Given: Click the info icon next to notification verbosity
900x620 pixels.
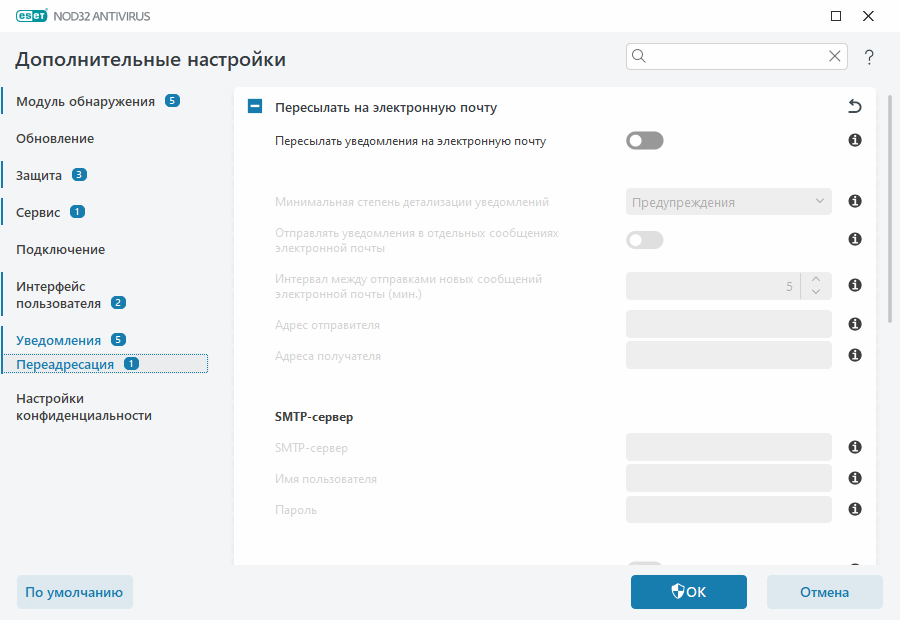Looking at the screenshot, I should (x=854, y=201).
